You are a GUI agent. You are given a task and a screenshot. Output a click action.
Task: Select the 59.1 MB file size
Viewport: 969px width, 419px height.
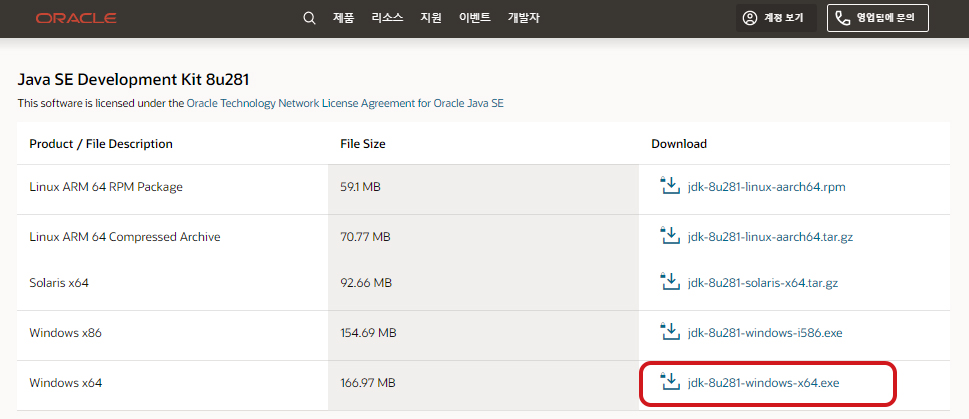pyautogui.click(x=360, y=186)
